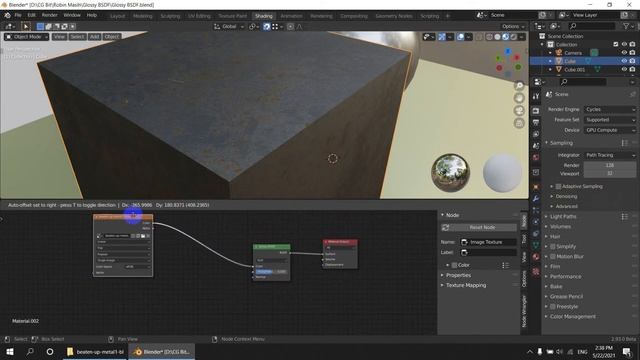The height and width of the screenshot is (360, 640).
Task: Open the Render Engine Cycles dropdown
Action: click(x=610, y=109)
